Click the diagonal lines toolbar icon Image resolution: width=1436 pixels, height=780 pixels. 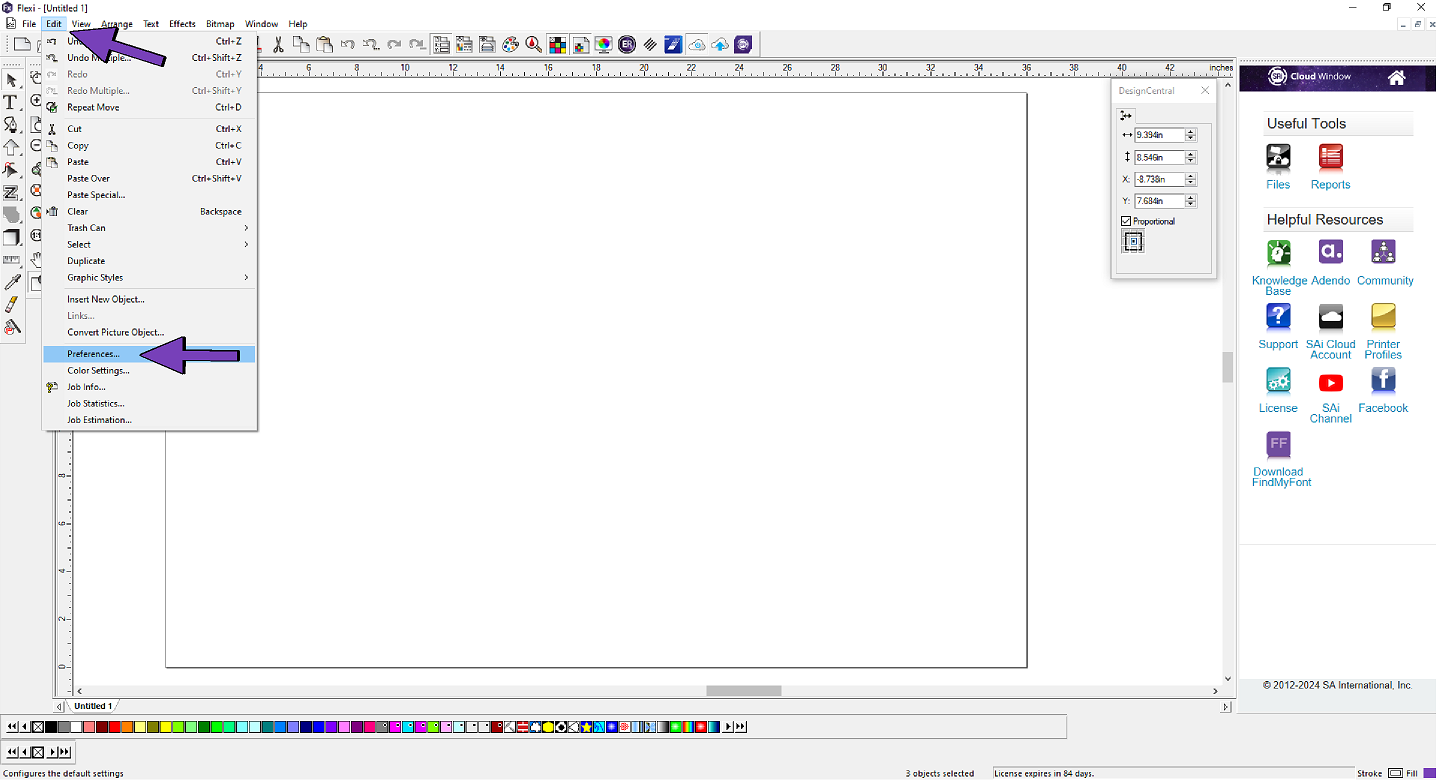[x=650, y=44]
